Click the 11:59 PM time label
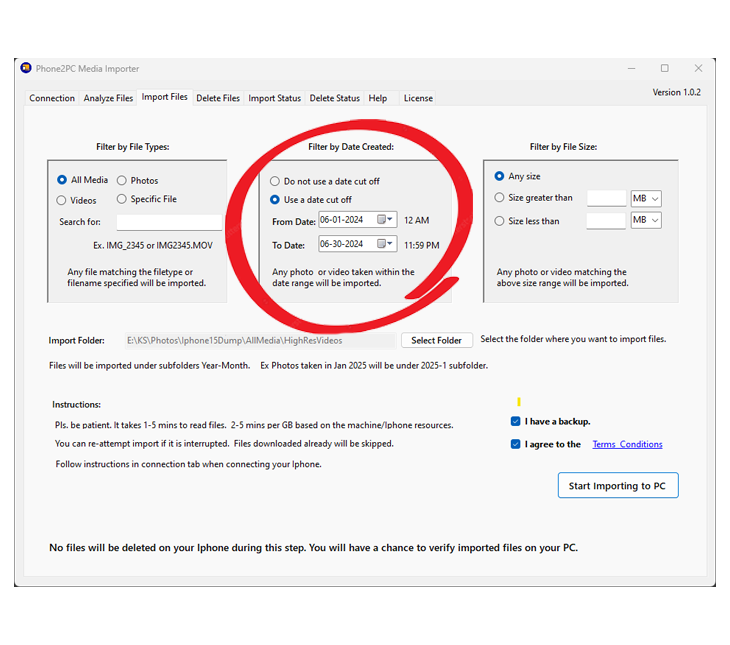 [421, 245]
